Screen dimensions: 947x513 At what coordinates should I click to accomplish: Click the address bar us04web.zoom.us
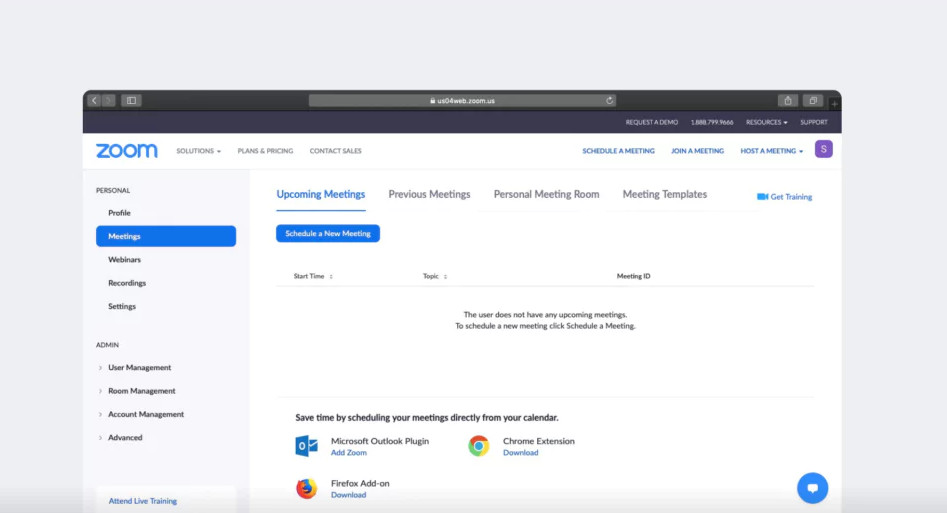[462, 101]
